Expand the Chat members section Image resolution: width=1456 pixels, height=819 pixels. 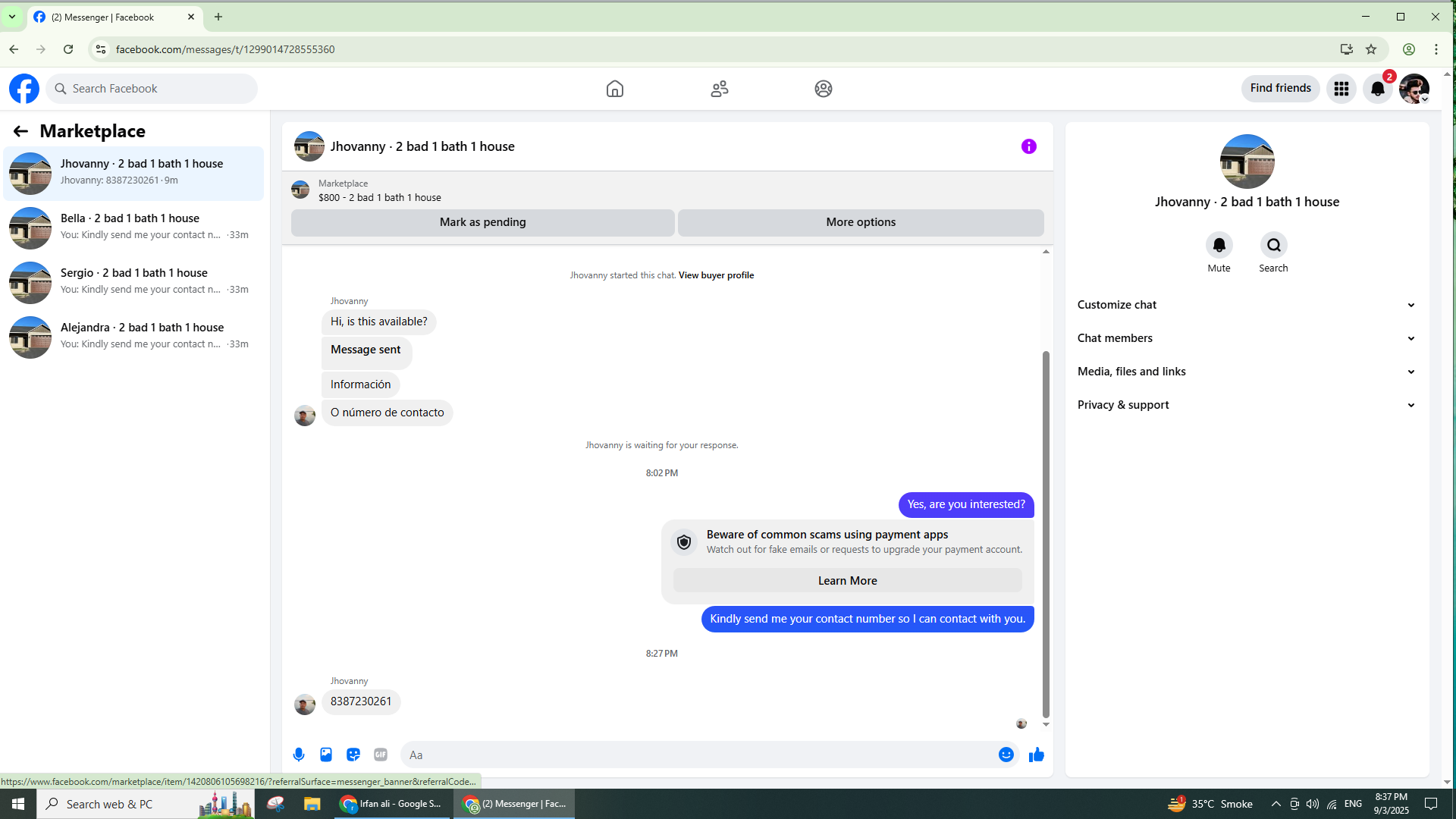1247,338
